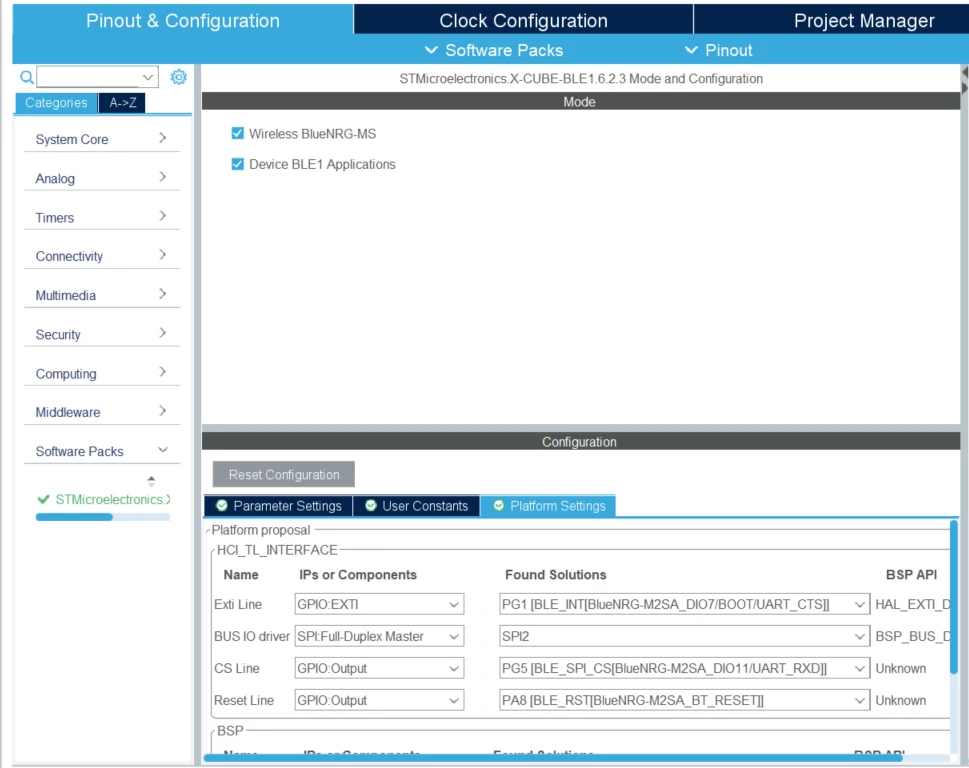969x768 pixels.
Task: Expand the System Core category
Action: pyautogui.click(x=102, y=139)
